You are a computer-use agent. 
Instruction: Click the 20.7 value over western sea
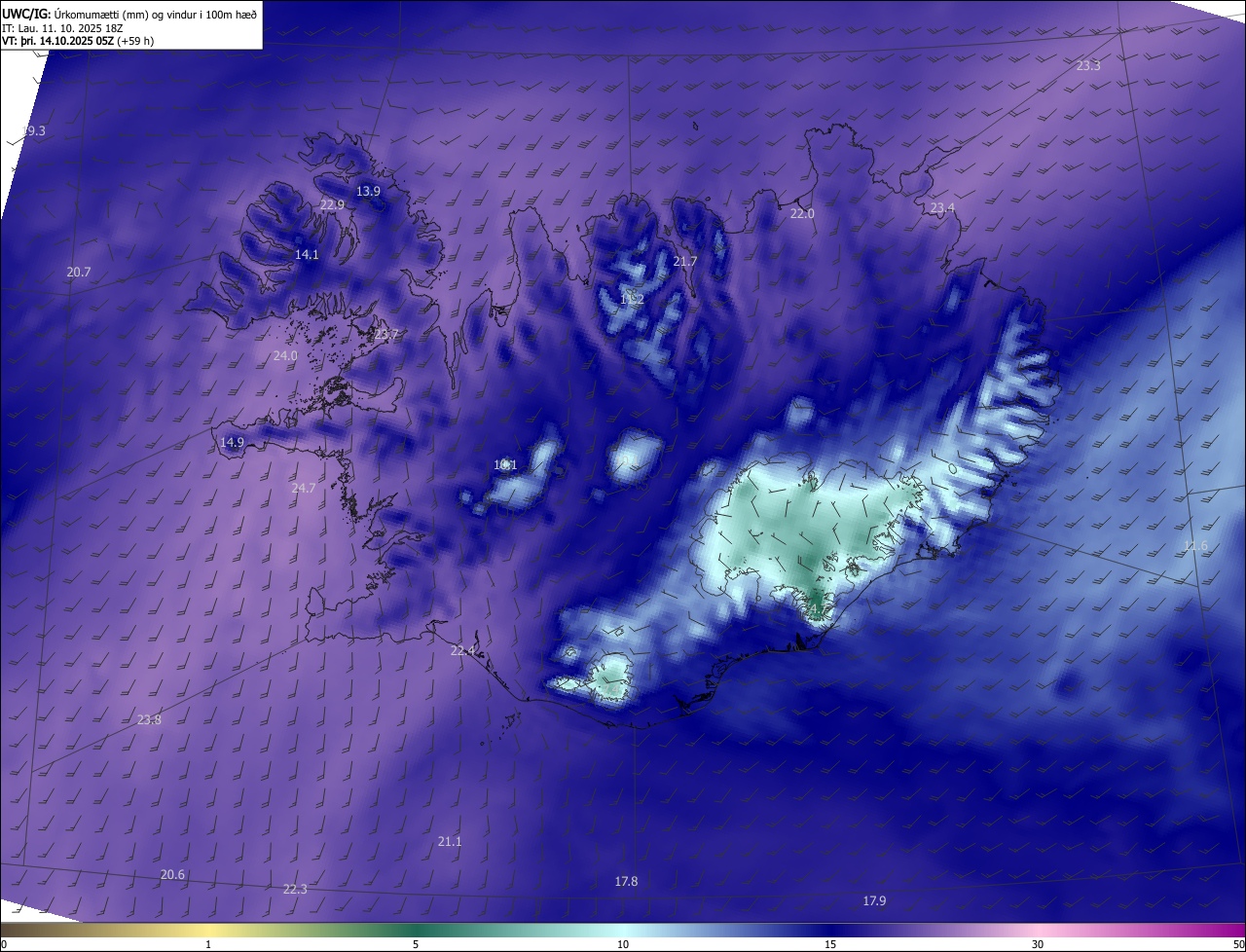(x=79, y=272)
